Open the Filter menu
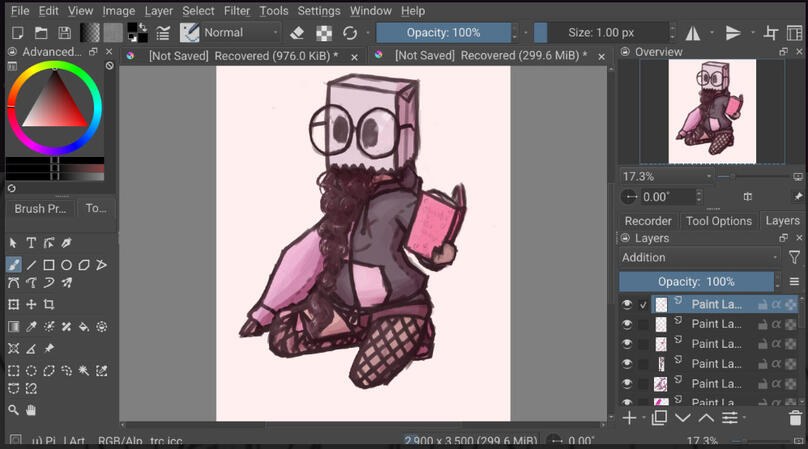 [x=237, y=10]
